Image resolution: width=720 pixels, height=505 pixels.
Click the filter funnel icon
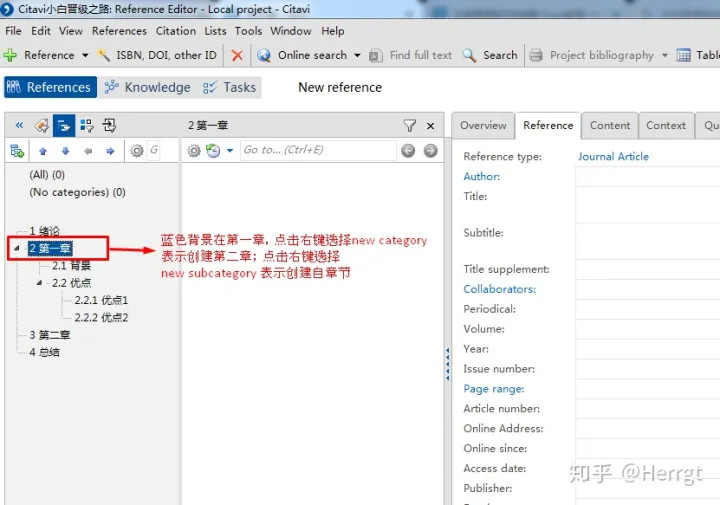(410, 125)
